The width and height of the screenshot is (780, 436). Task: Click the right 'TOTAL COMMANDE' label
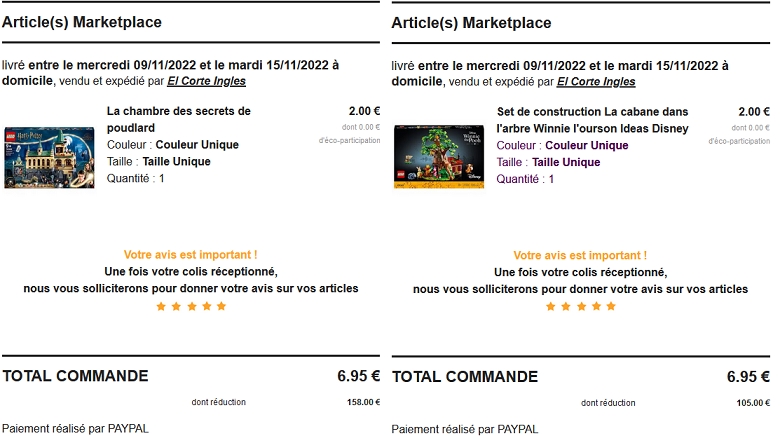tap(465, 377)
